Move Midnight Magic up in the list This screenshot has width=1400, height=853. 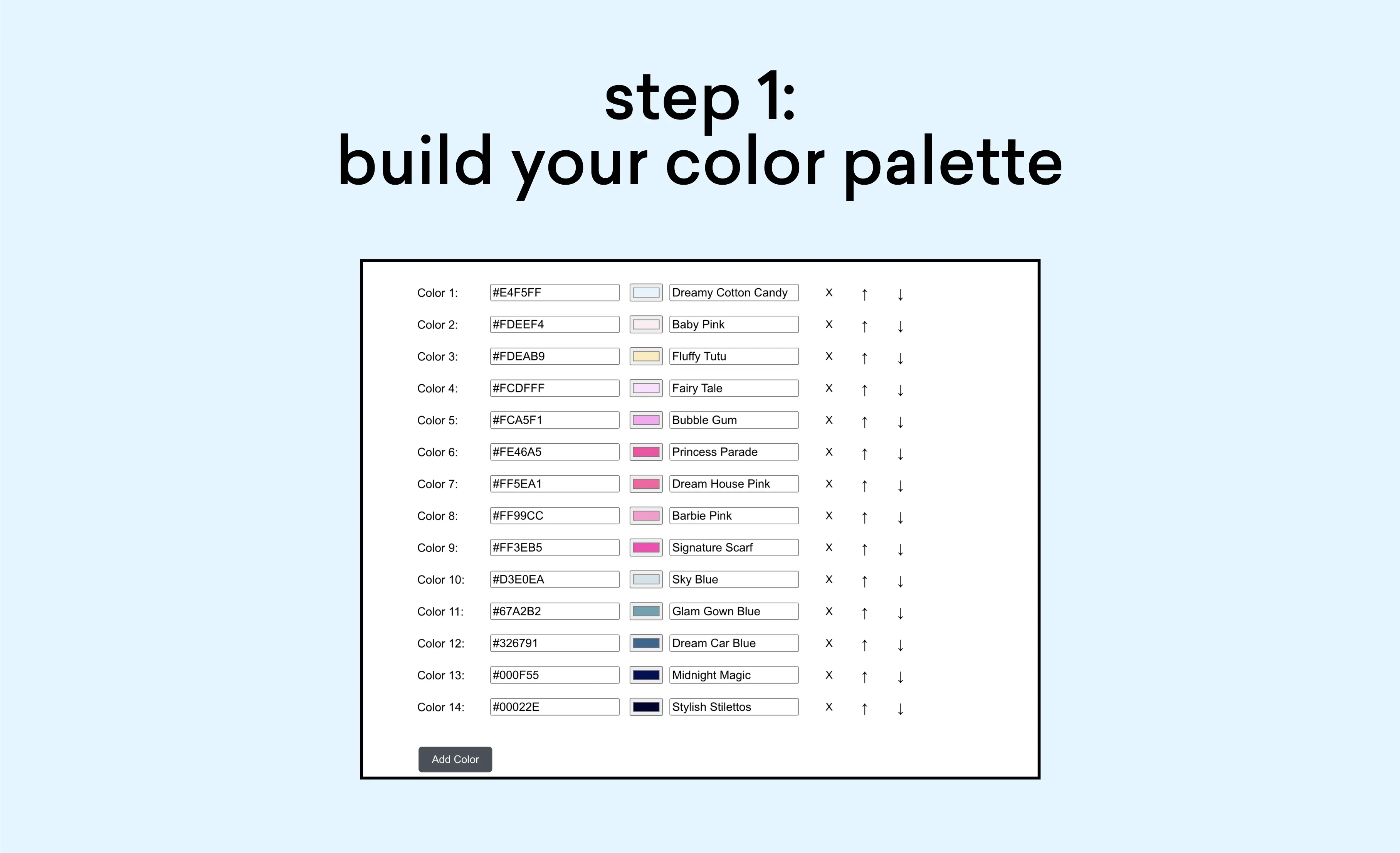864,676
